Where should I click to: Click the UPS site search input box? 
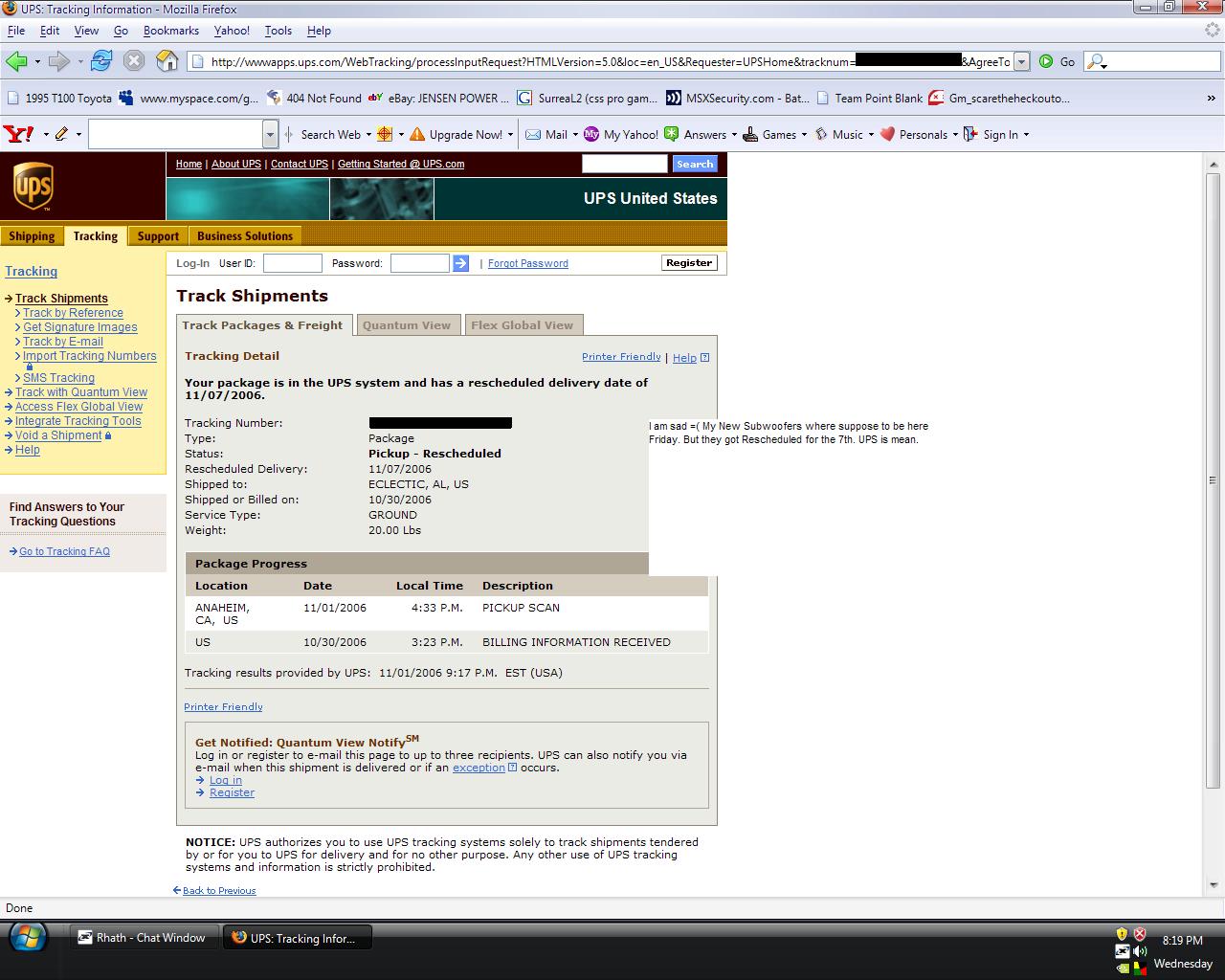tap(625, 164)
